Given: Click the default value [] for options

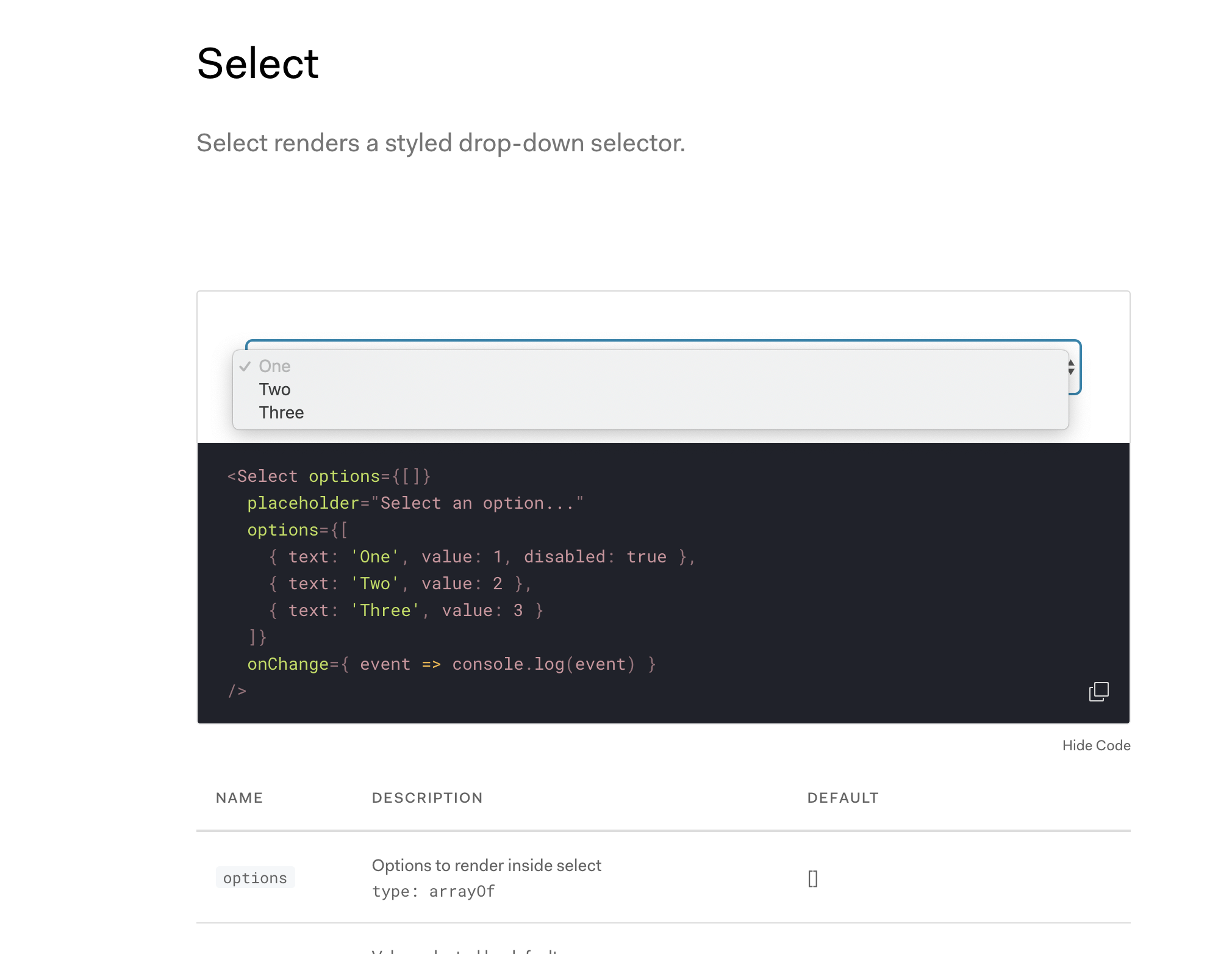Looking at the screenshot, I should click(x=813, y=877).
